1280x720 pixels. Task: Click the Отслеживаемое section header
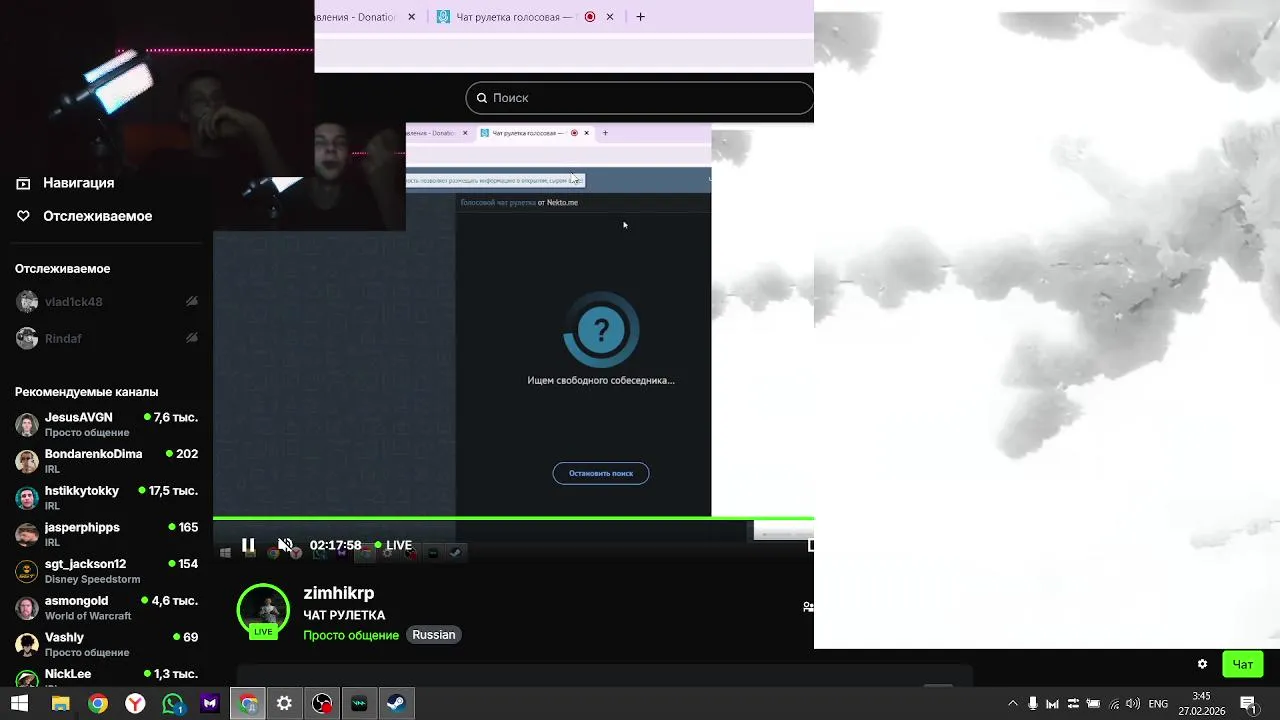pyautogui.click(x=62, y=269)
